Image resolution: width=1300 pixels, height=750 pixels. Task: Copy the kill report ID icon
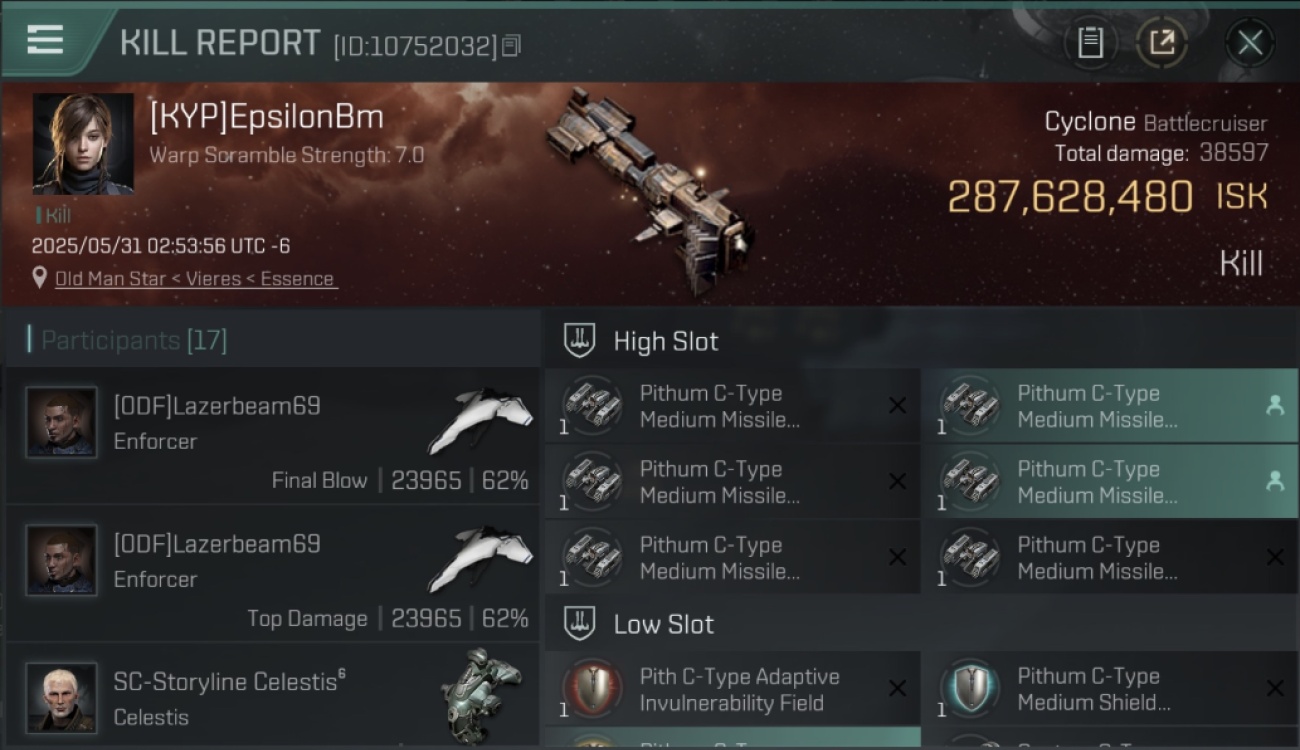coord(511,46)
